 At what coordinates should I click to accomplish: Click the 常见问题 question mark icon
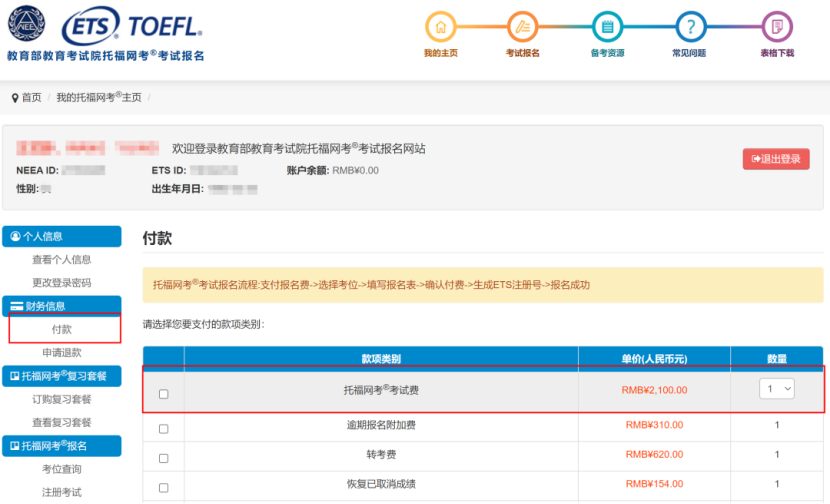point(690,26)
